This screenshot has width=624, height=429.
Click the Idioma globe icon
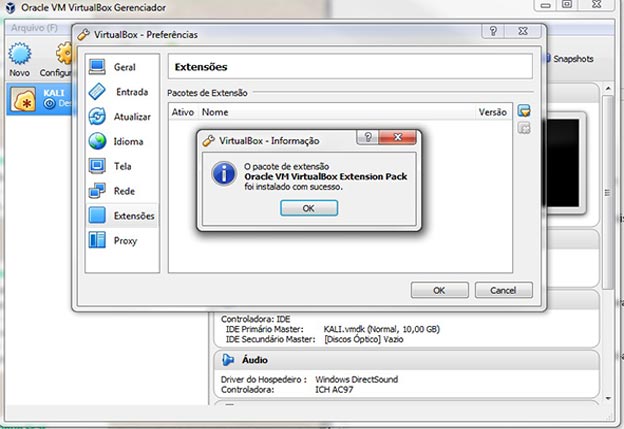pos(97,141)
